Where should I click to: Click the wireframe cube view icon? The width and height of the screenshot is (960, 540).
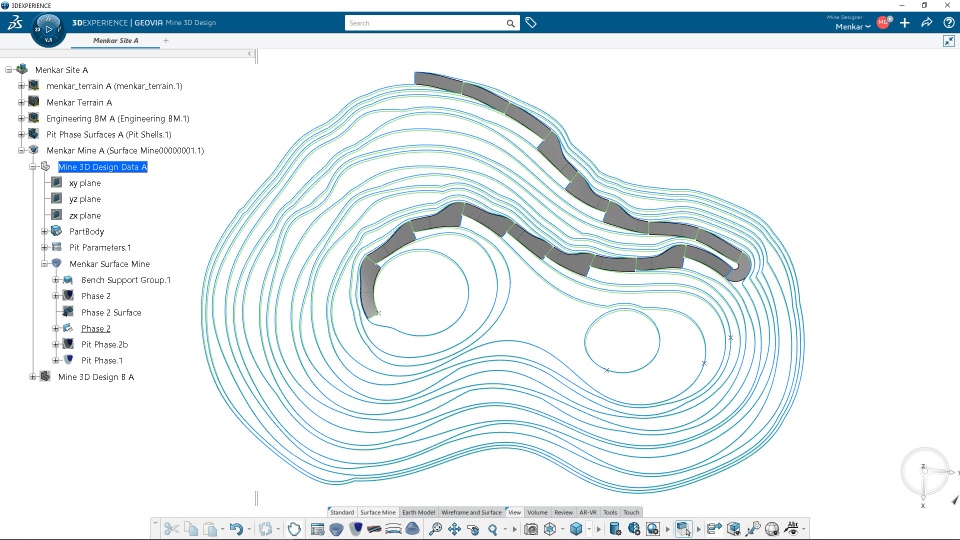coord(550,529)
